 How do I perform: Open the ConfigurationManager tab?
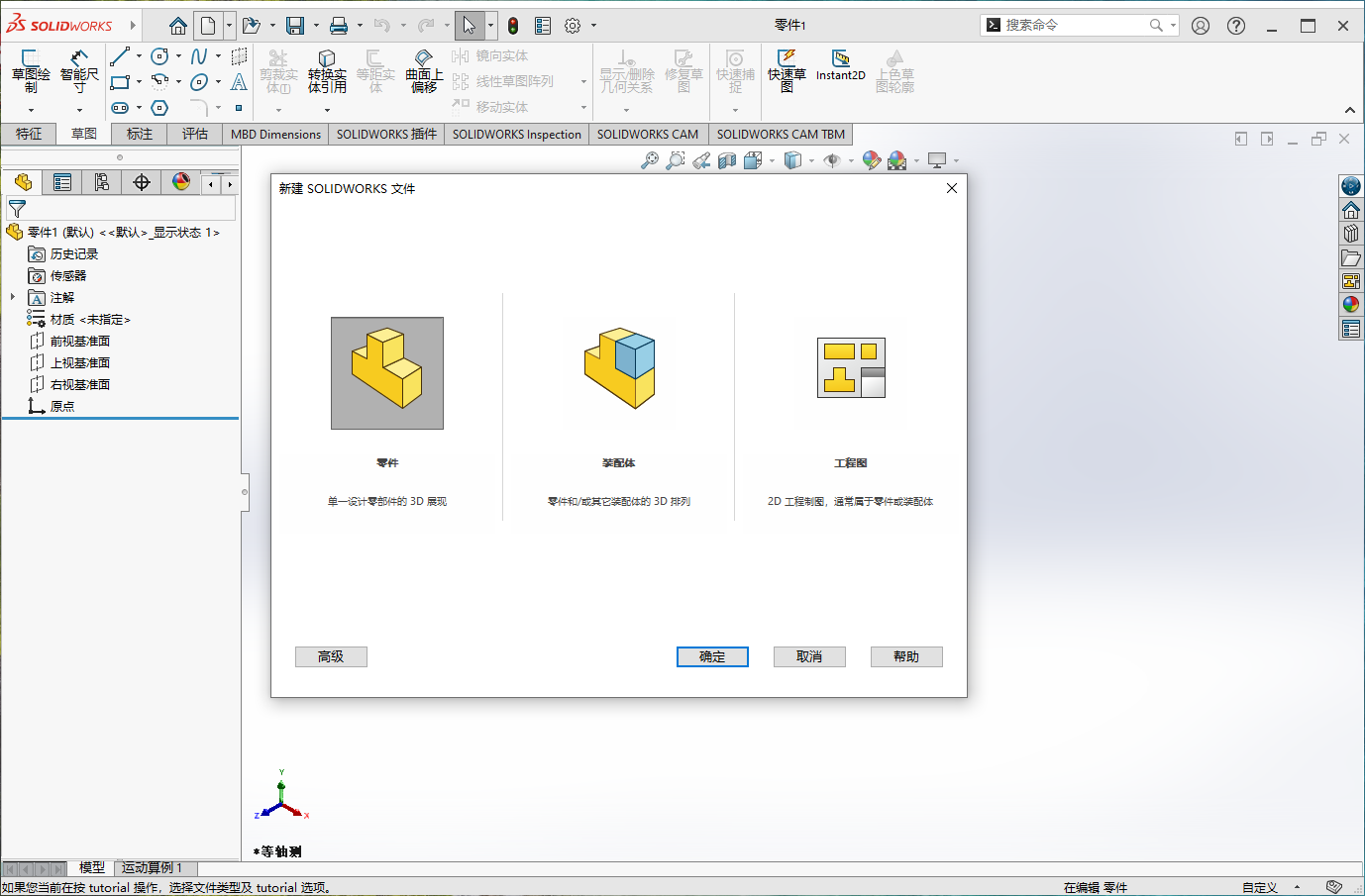coord(102,182)
